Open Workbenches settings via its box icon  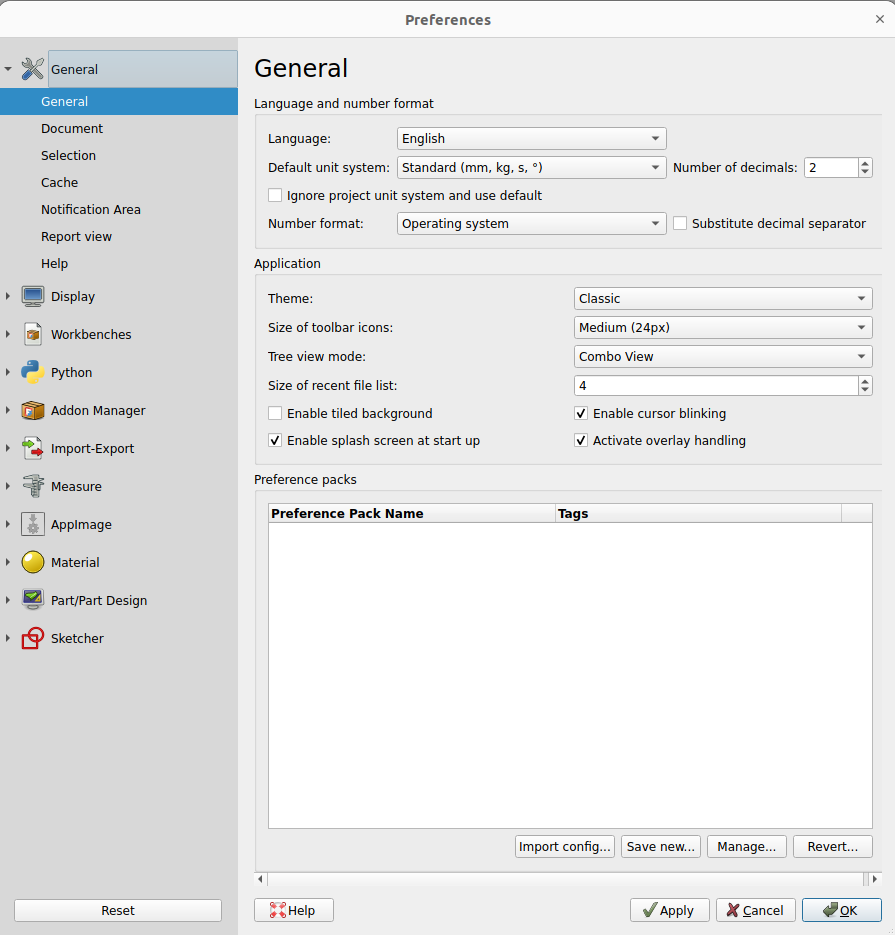pyautogui.click(x=32, y=334)
